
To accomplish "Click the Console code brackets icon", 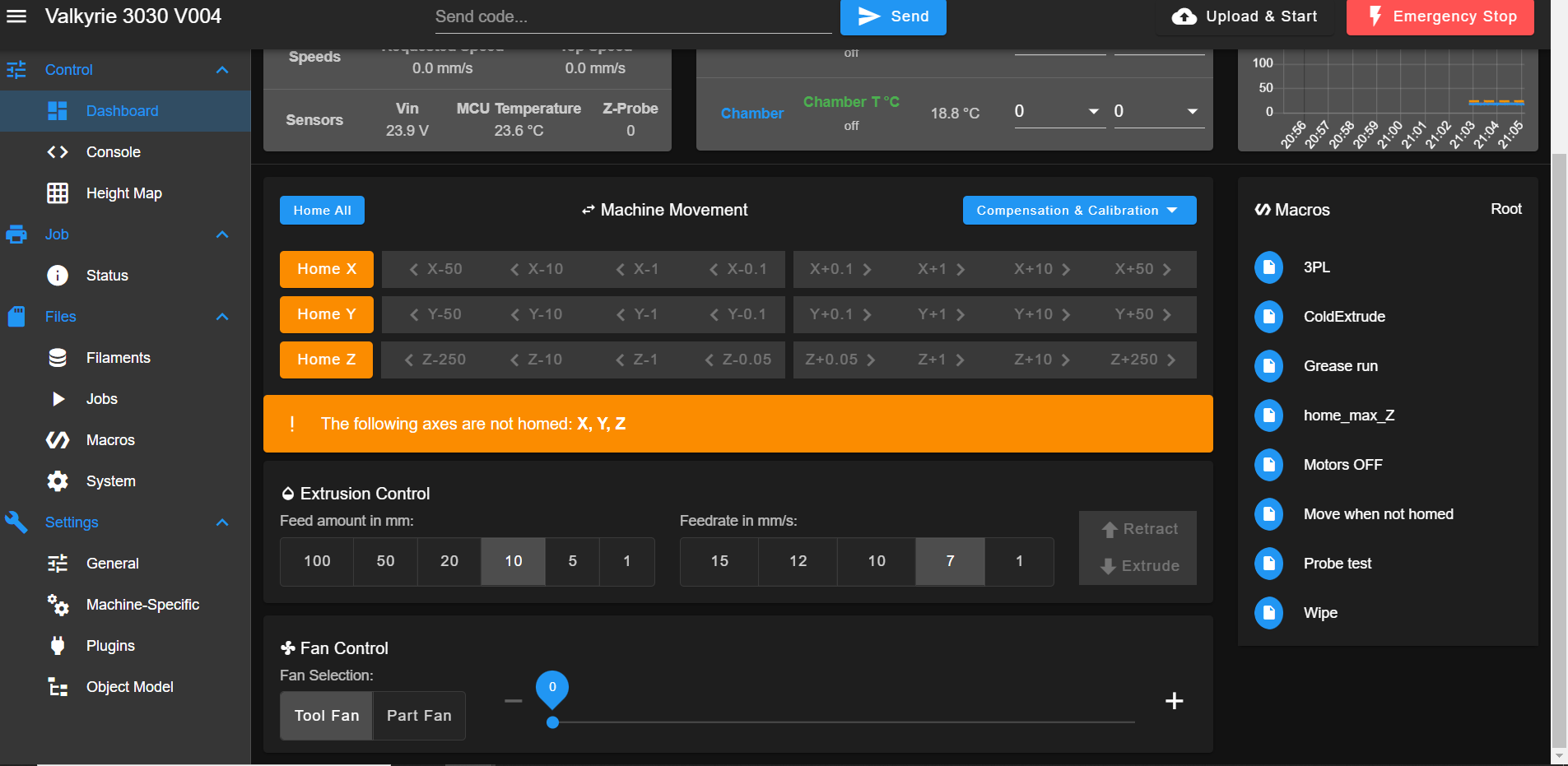I will (58, 152).
